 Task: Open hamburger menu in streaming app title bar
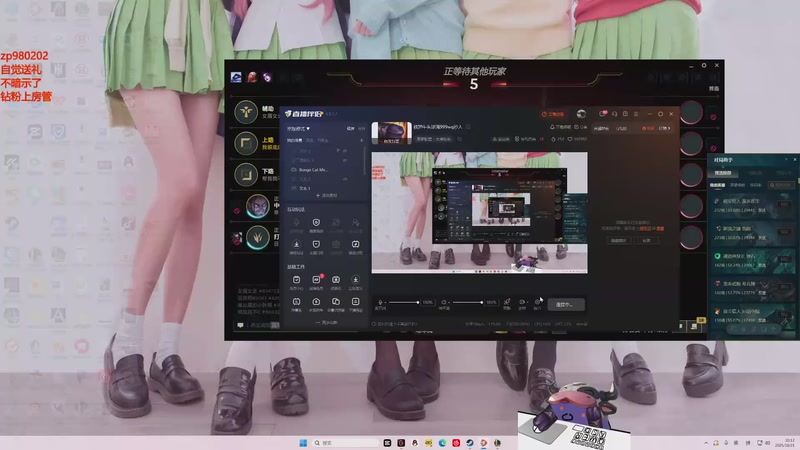(x=636, y=114)
